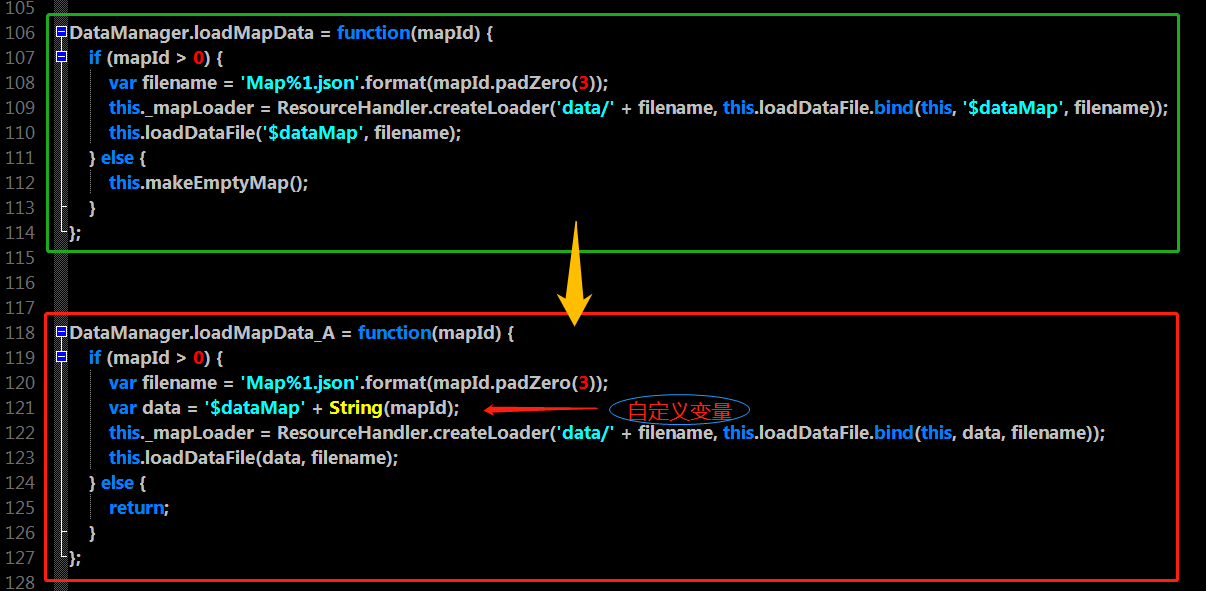Image resolution: width=1206 pixels, height=591 pixels.
Task: Click "'Map%1.json'" string on line 108
Action: click(299, 83)
